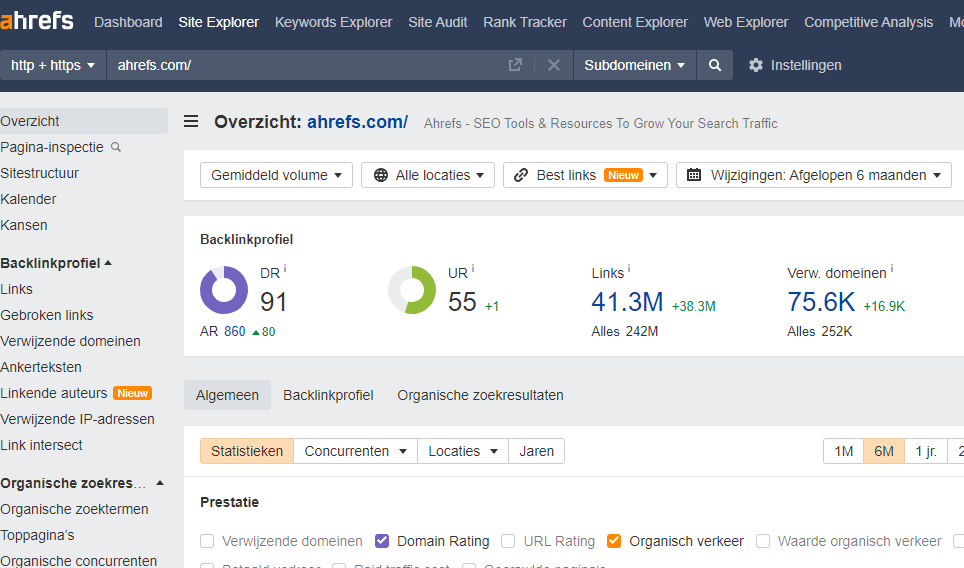Open Linkende auteurs in sidebar
Image resolution: width=964 pixels, height=568 pixels.
coord(54,393)
